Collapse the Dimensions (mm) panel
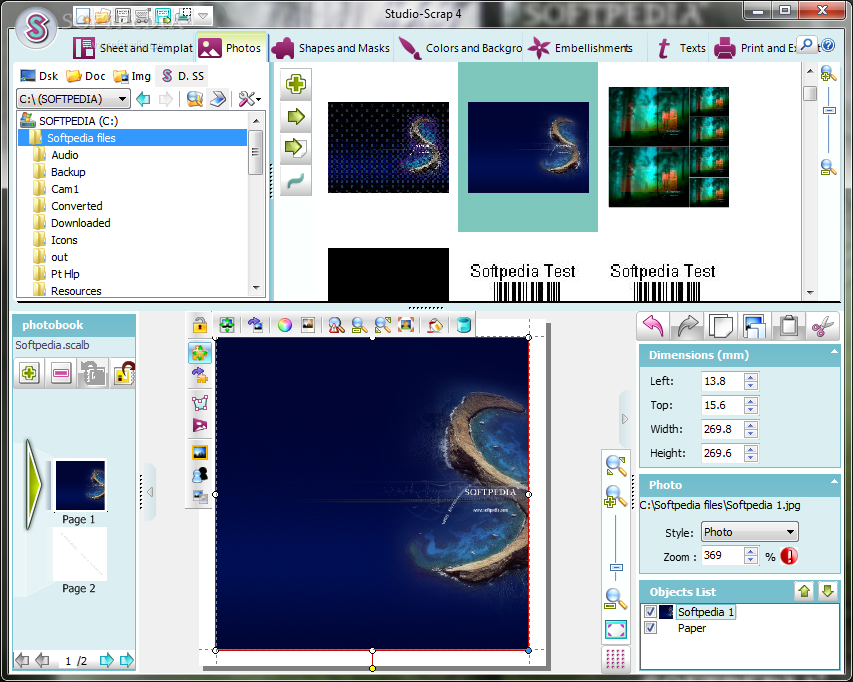The height and width of the screenshot is (682, 853). (x=834, y=352)
